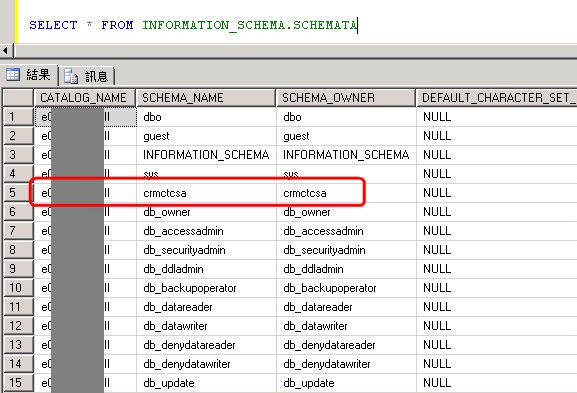Click 'db_securityadmin' in SCHEMA_NAME column
This screenshot has height=393, width=577.
(x=184, y=250)
